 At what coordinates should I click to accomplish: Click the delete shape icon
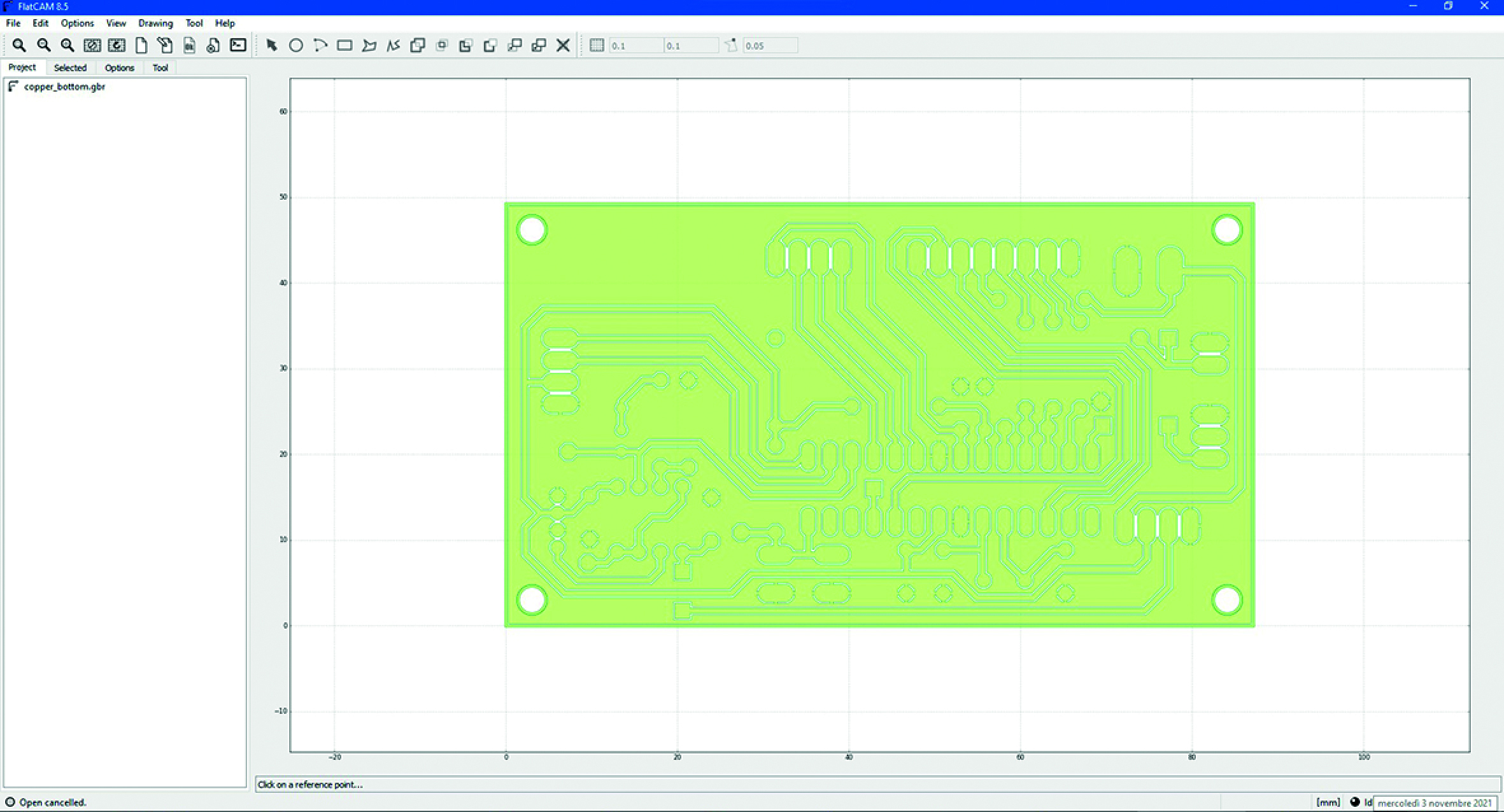(x=563, y=45)
